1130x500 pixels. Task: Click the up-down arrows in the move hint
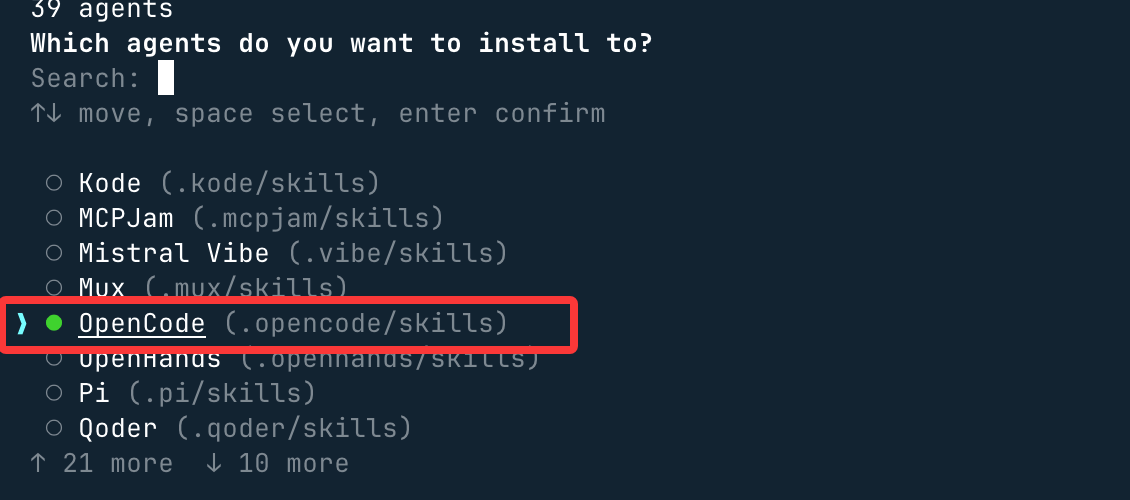tap(47, 113)
